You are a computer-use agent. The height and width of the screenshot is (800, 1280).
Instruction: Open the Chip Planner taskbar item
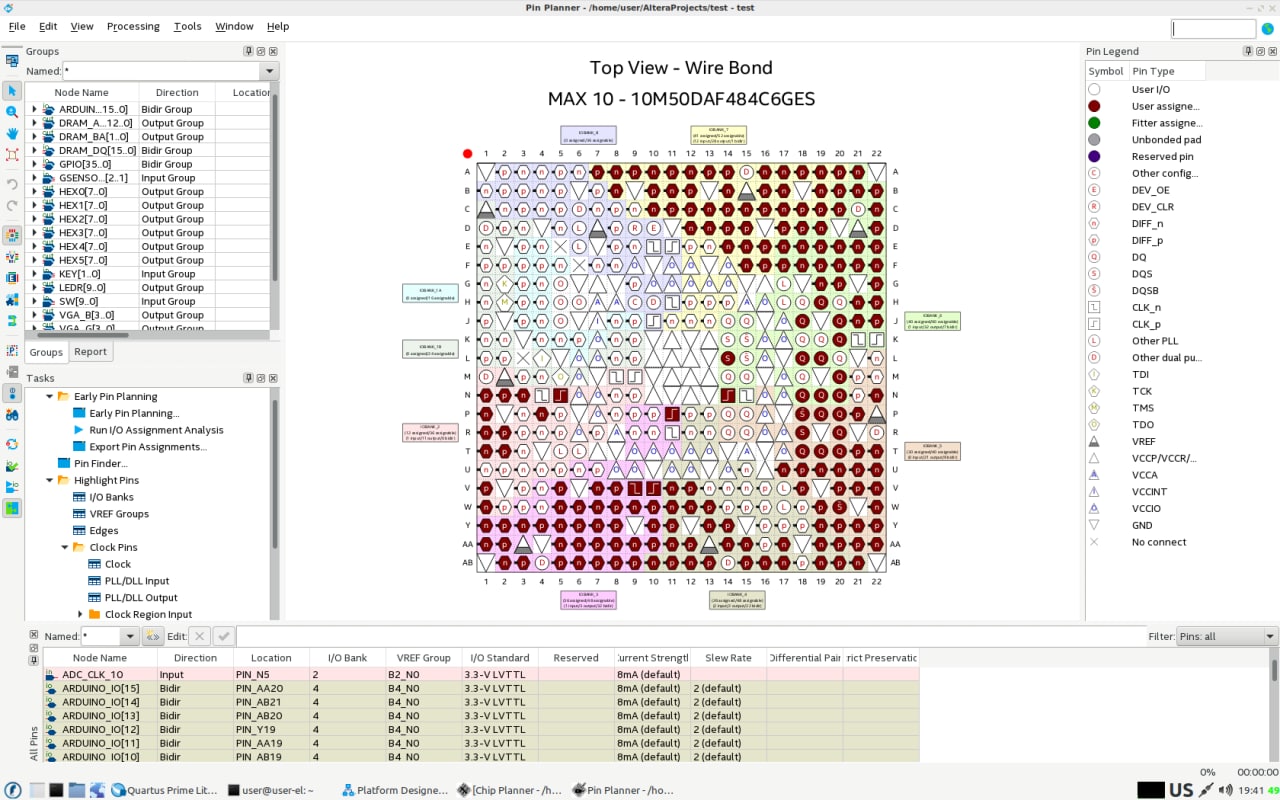pyautogui.click(x=509, y=790)
